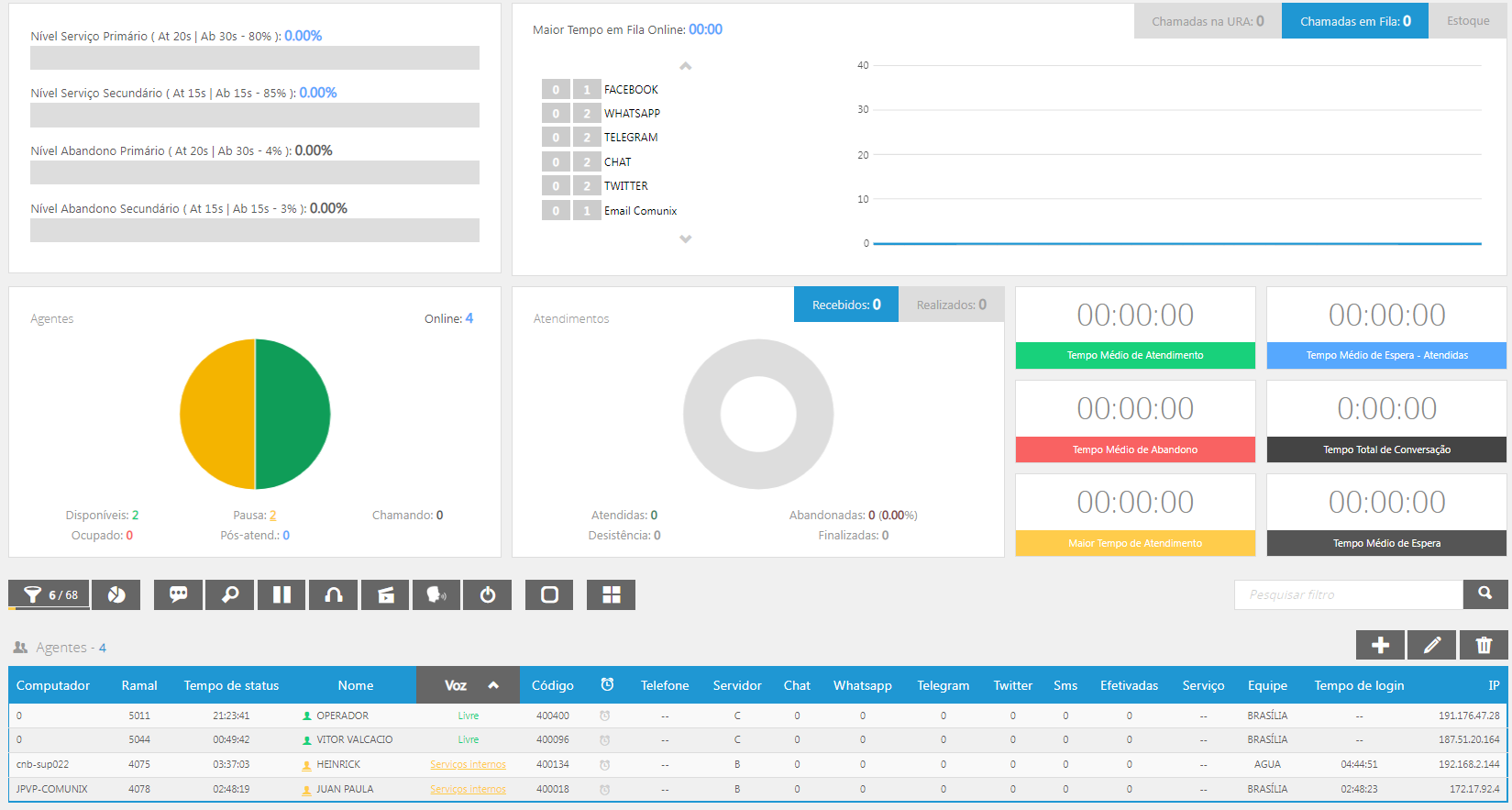
Task: Click Serviços internos link for JUAN PAULA
Action: click(468, 789)
